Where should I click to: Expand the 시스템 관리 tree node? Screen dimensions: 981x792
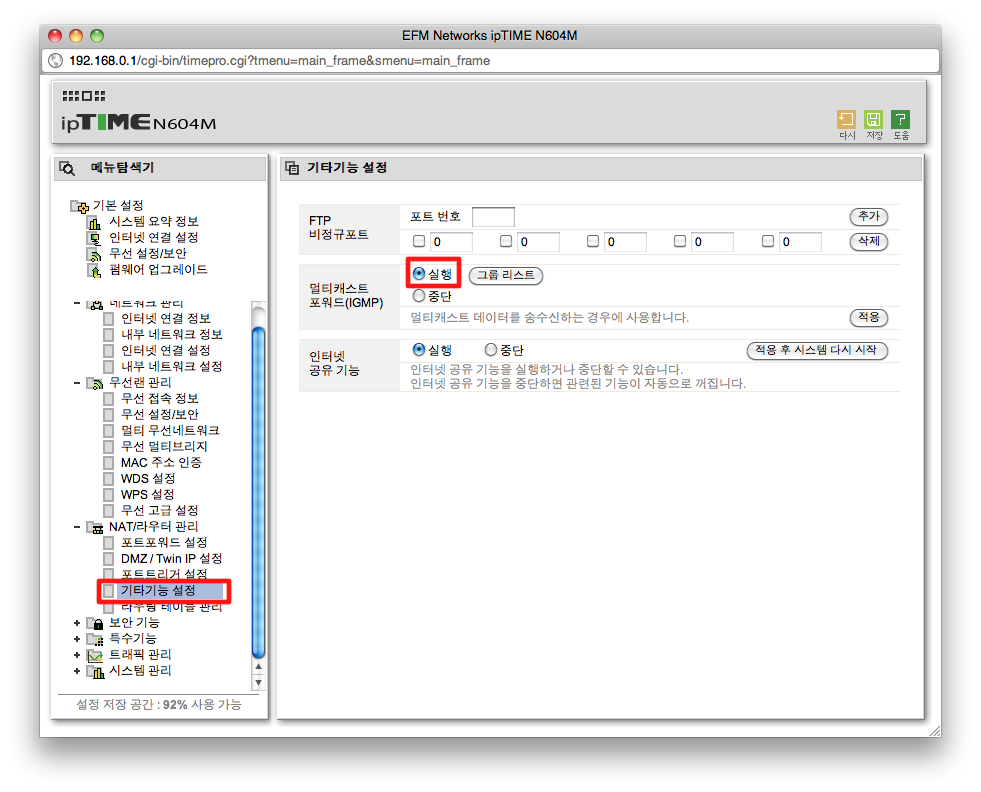point(77,671)
